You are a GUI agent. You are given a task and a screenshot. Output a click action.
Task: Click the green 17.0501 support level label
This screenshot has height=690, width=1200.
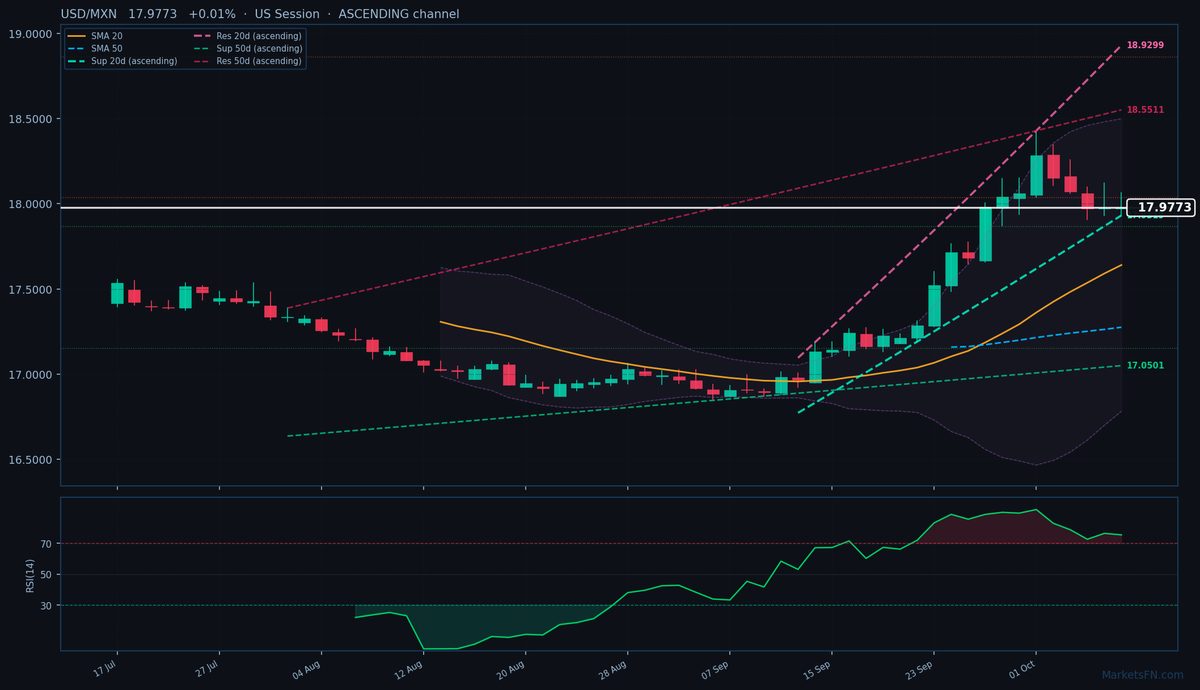1145,366
